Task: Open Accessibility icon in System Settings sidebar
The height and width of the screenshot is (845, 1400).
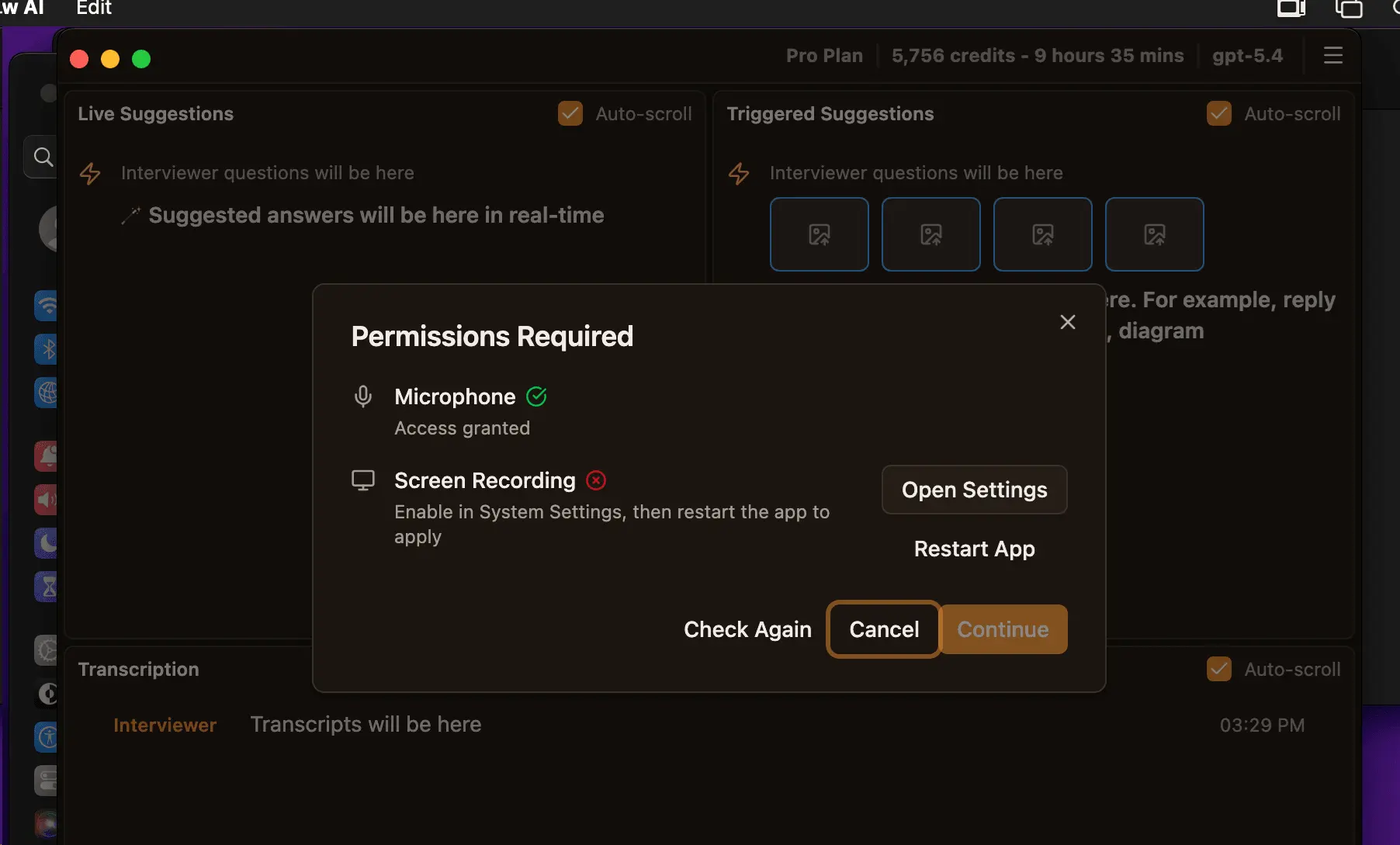Action: click(46, 737)
